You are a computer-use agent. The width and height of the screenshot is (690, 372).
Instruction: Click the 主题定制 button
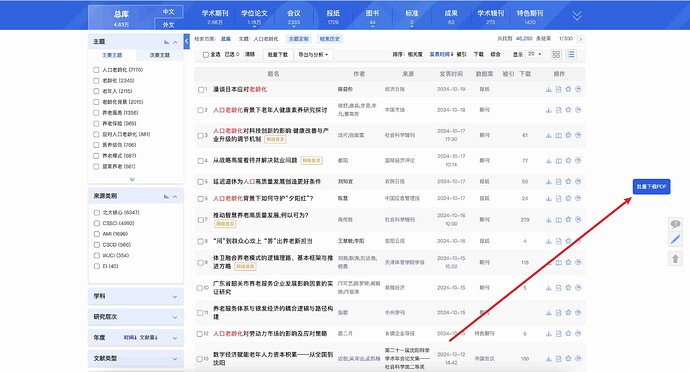(299, 39)
